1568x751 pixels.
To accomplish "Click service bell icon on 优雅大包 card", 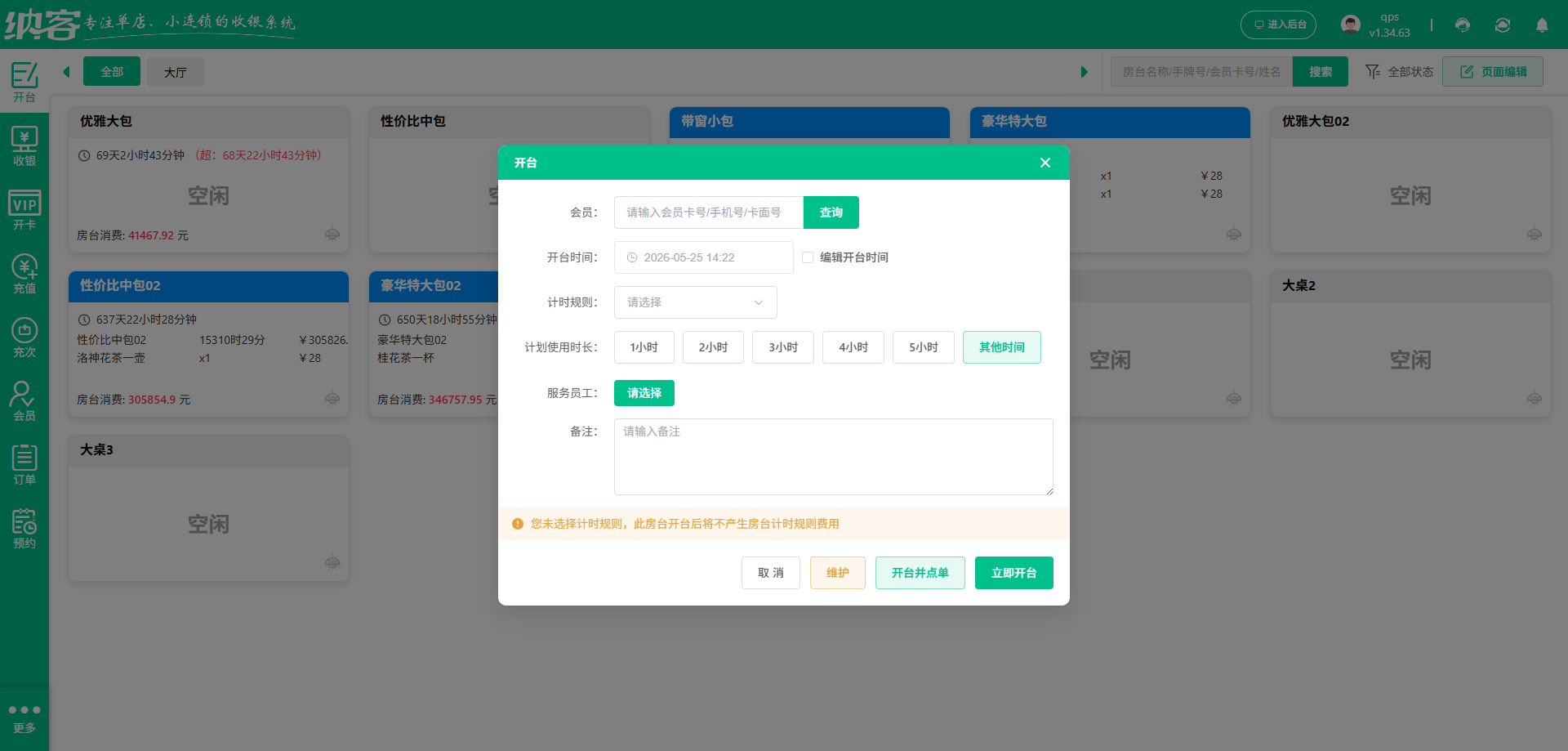I will [332, 235].
